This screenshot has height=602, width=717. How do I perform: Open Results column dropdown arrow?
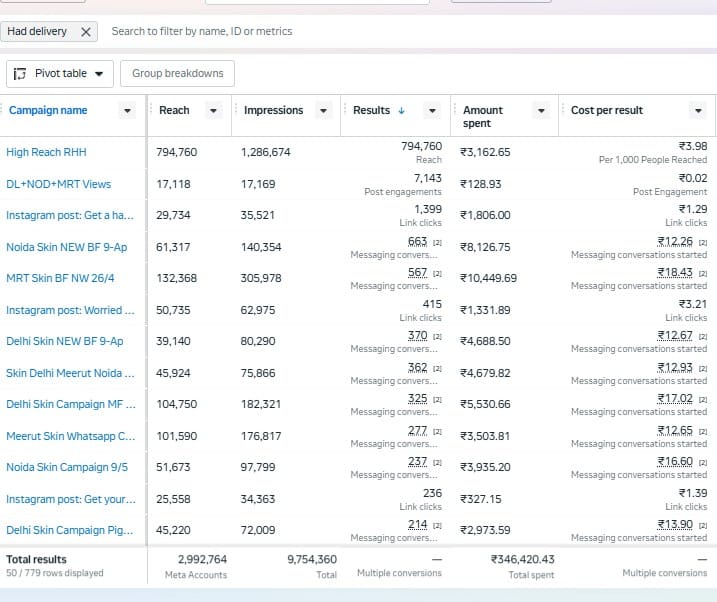pyautogui.click(x=432, y=111)
